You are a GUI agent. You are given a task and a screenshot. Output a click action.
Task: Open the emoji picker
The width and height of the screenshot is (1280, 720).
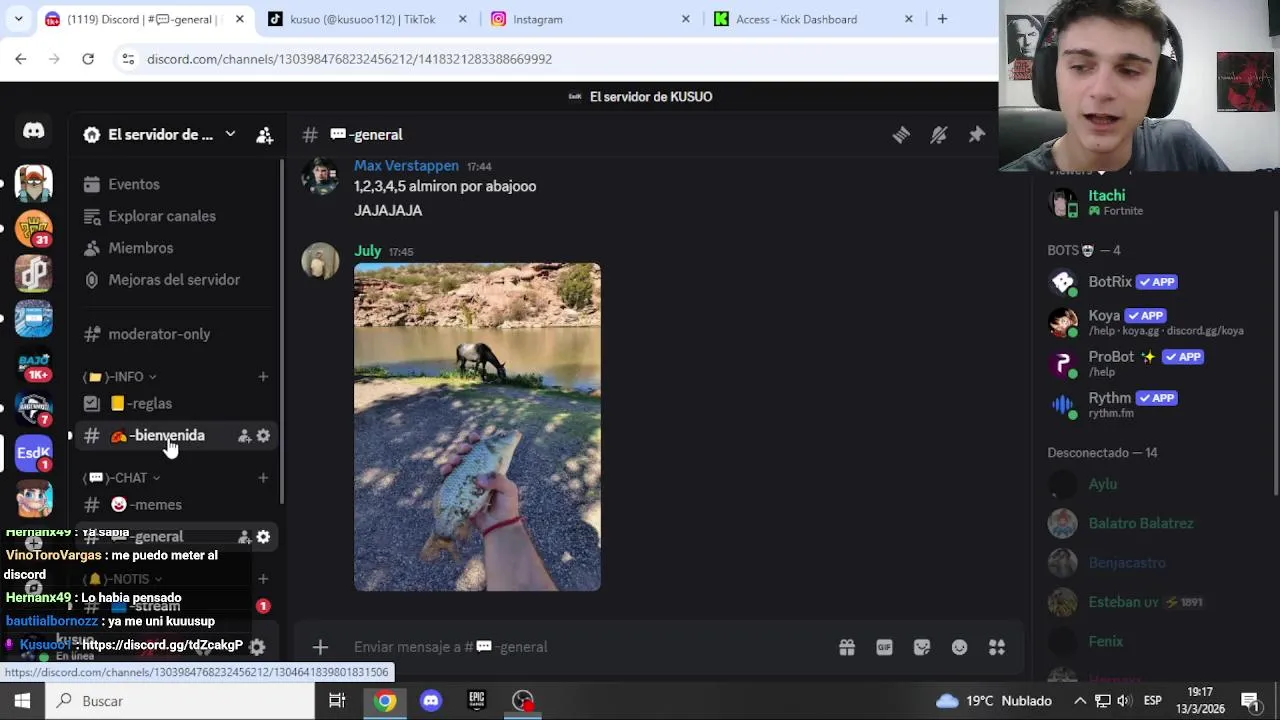pos(959,647)
